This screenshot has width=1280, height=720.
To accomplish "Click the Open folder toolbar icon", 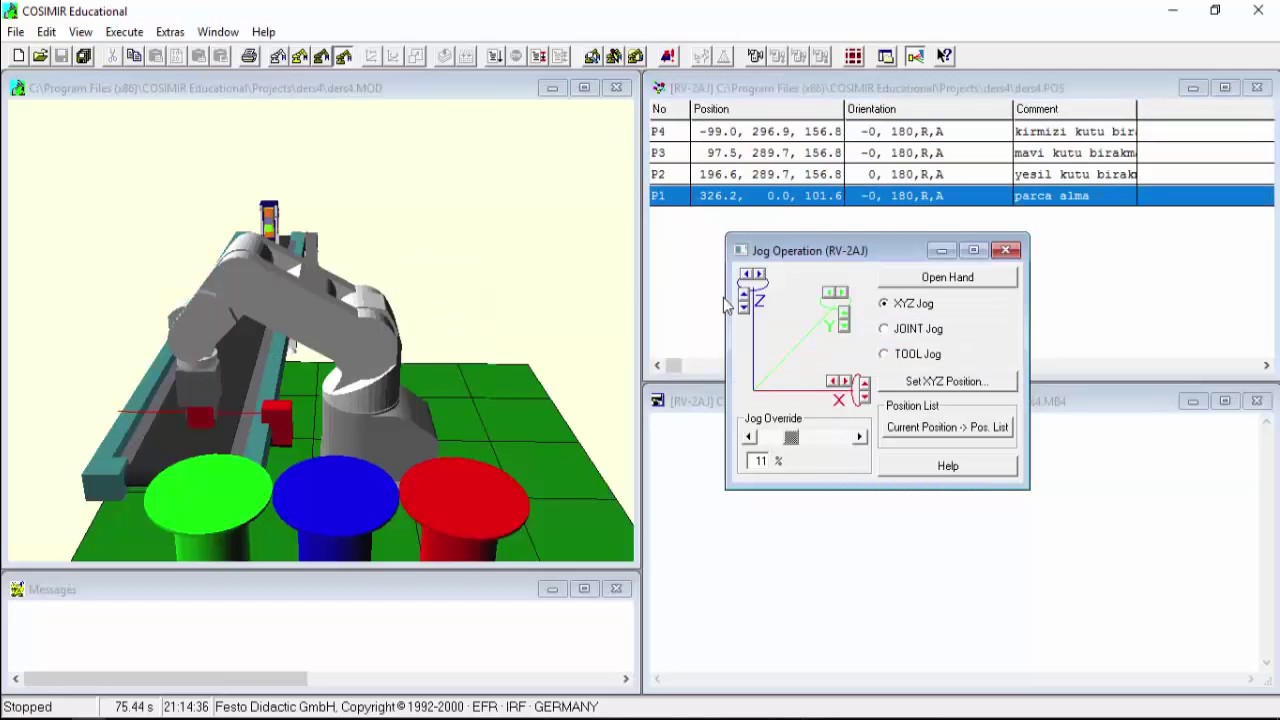I will coord(40,56).
